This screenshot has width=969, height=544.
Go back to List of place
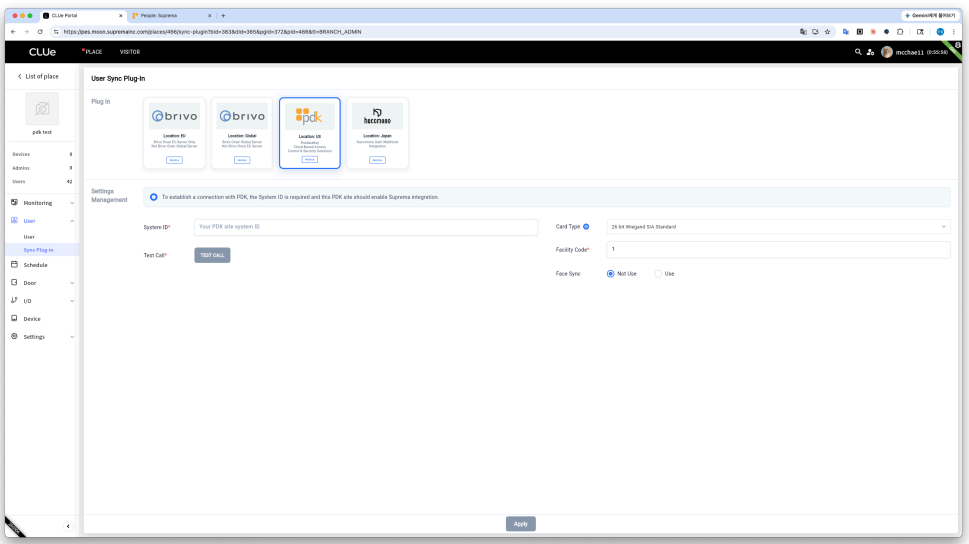point(38,76)
